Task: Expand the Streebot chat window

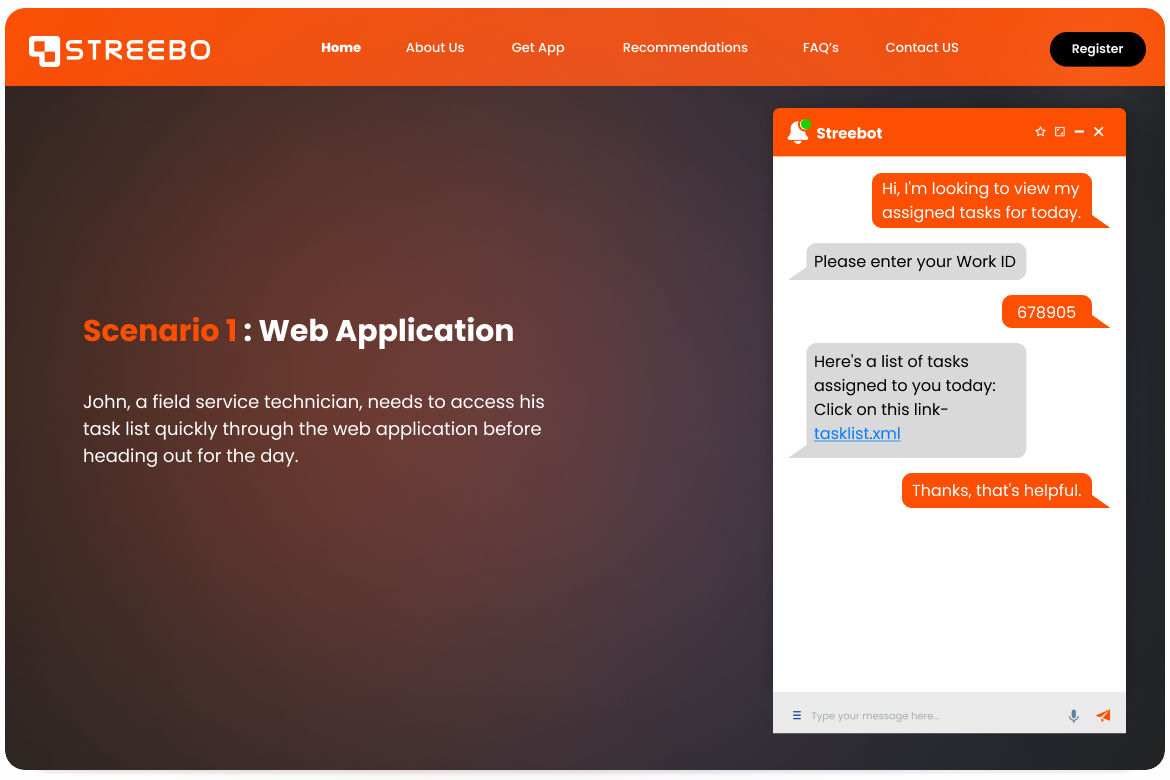Action: click(1060, 131)
